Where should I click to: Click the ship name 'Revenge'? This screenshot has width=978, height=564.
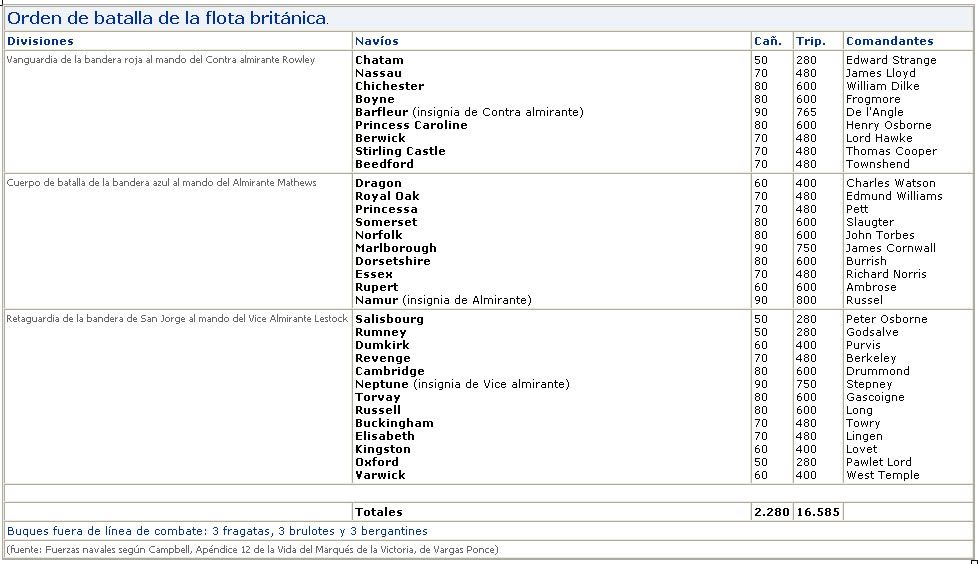click(x=382, y=359)
